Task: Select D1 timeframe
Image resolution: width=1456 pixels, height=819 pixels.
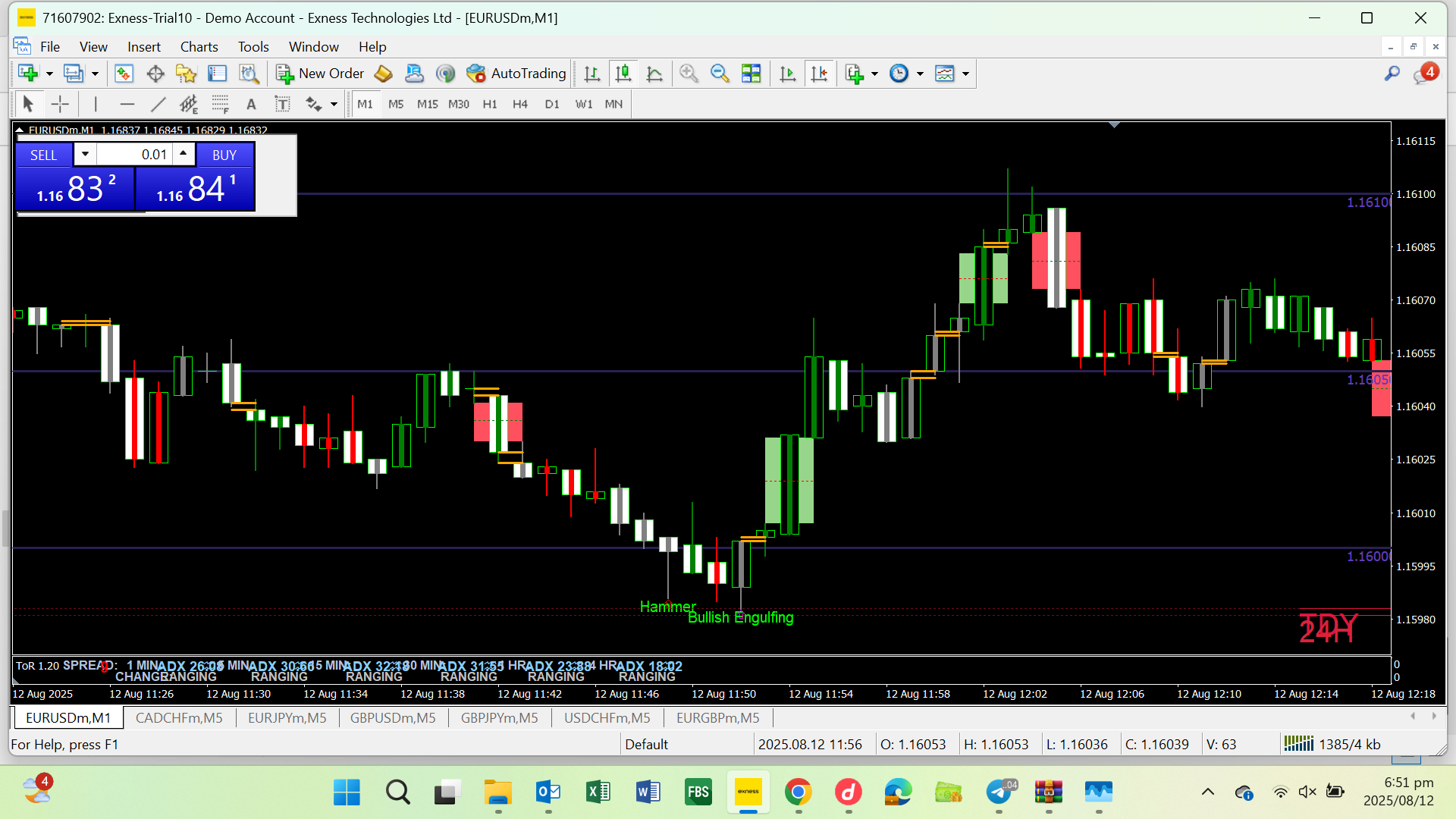Action: 552,104
